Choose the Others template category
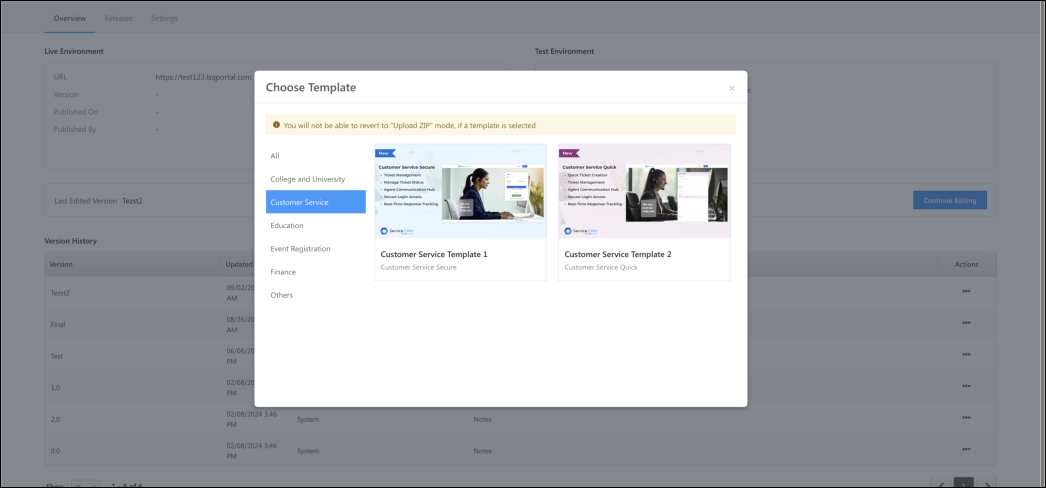The width and height of the screenshot is (1046, 488). [316, 295]
